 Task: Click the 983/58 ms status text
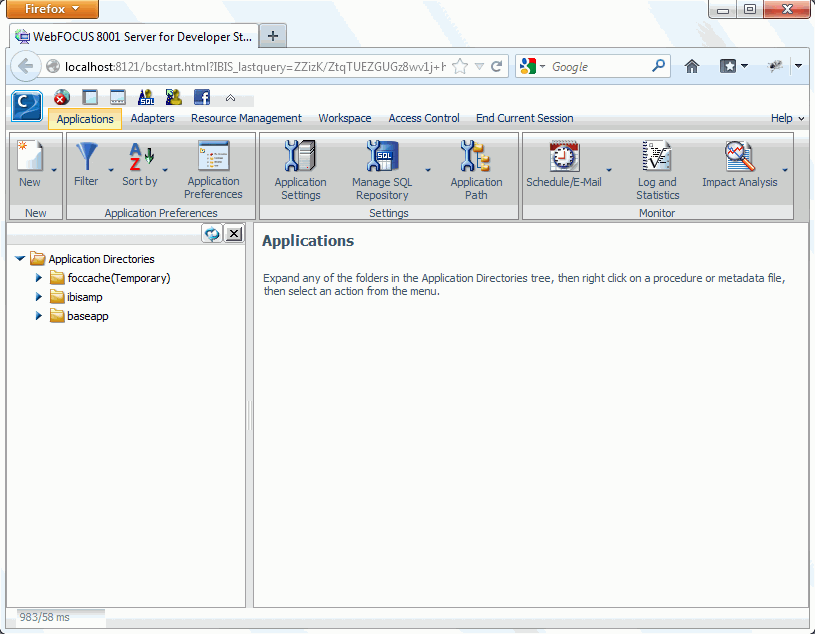pos(45,617)
